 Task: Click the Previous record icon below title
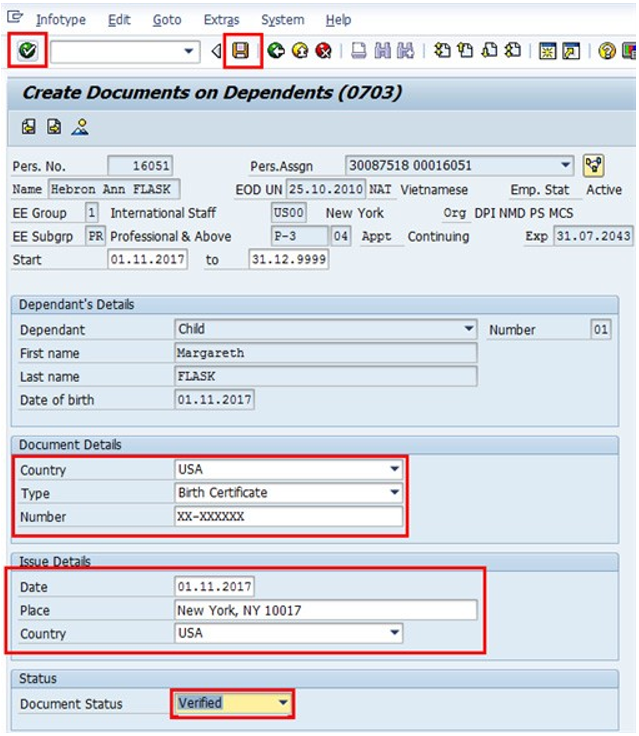click(29, 127)
